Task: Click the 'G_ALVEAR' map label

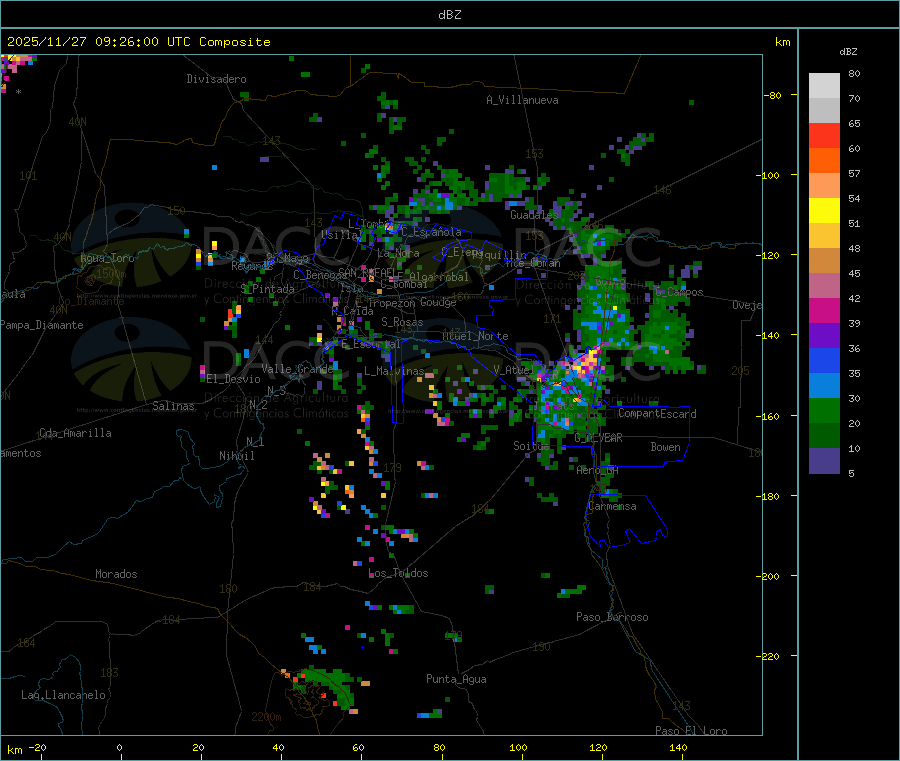Action: [x=599, y=438]
